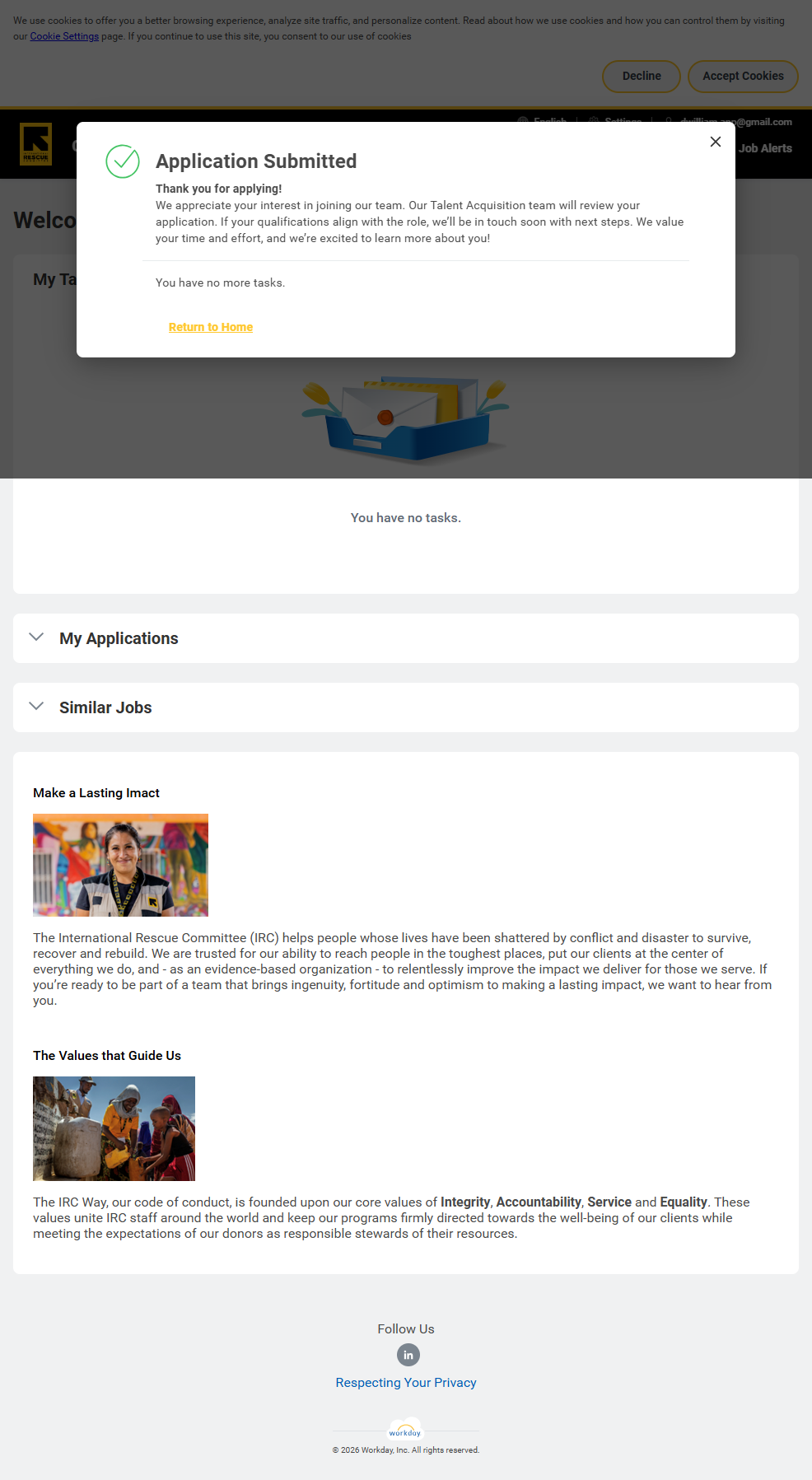
Task: Click the green checkmark success icon
Action: point(123,161)
